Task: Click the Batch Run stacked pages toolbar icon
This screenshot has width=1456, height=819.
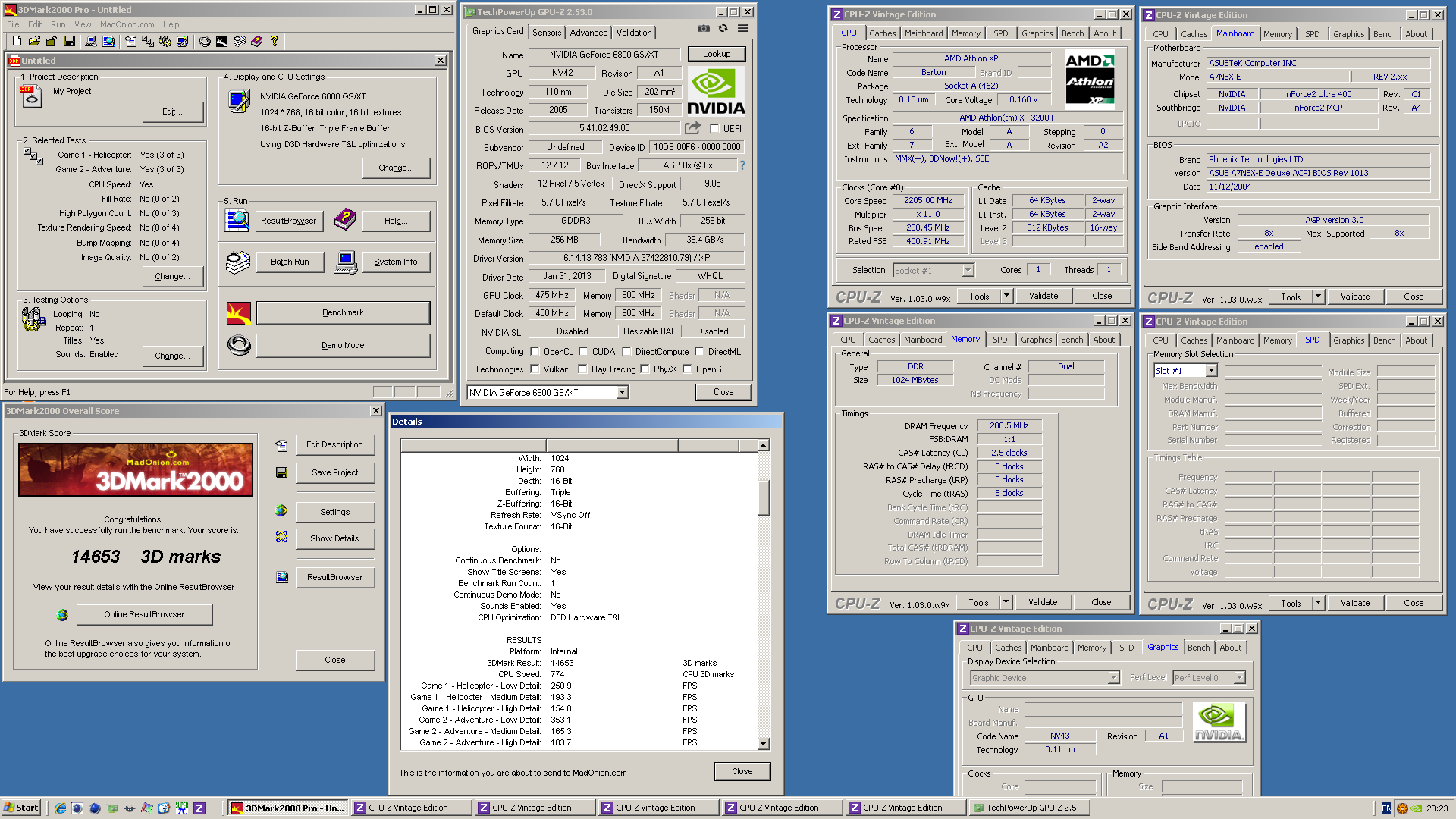Action: [x=240, y=41]
